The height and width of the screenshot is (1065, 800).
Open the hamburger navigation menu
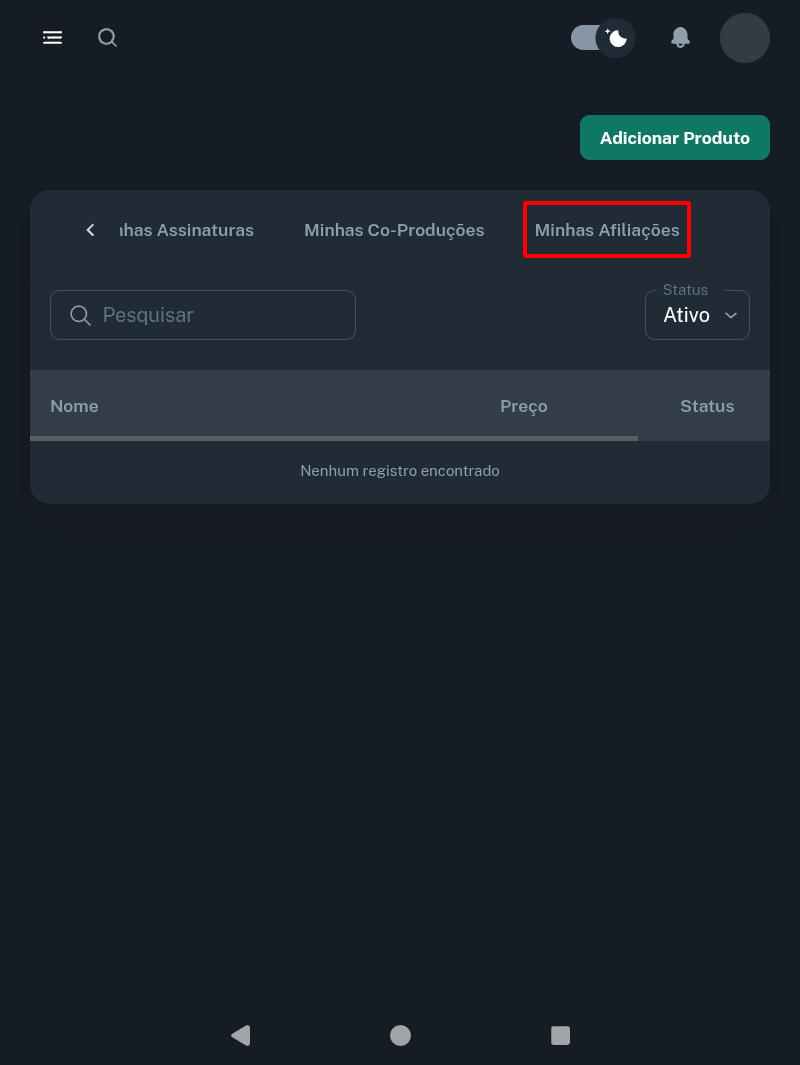52,38
